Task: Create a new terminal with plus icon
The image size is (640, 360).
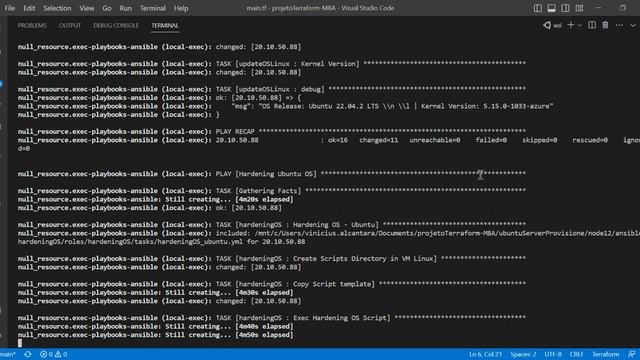Action: [571, 25]
